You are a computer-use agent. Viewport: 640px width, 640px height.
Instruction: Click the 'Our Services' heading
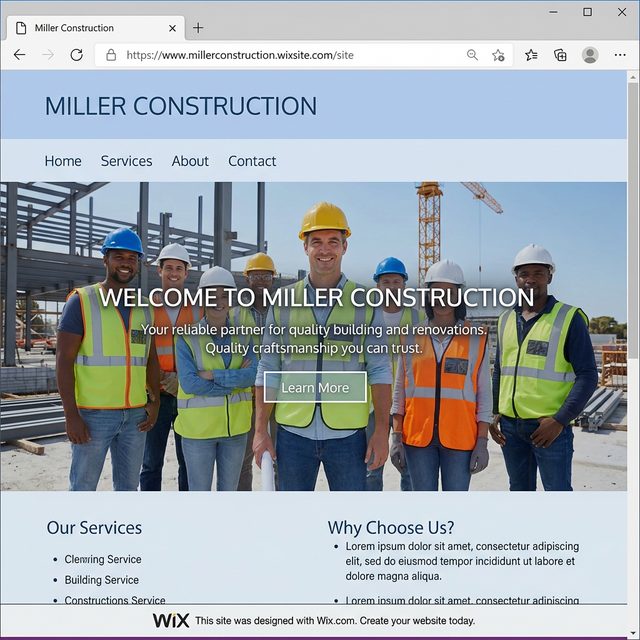(x=94, y=528)
